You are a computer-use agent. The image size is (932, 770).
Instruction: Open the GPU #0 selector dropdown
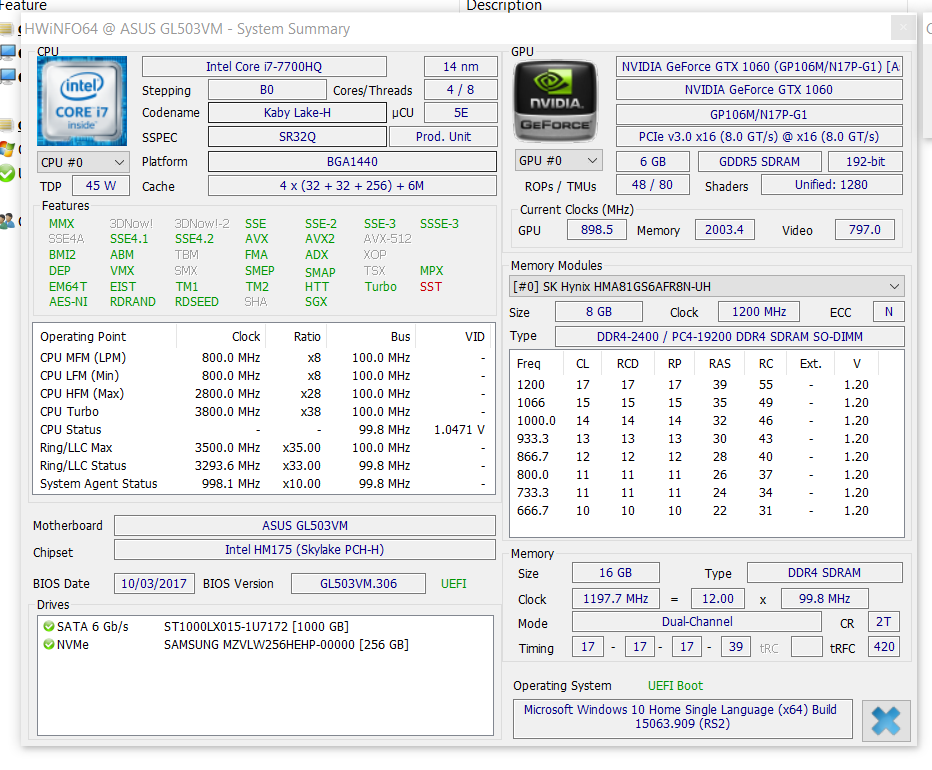(559, 161)
